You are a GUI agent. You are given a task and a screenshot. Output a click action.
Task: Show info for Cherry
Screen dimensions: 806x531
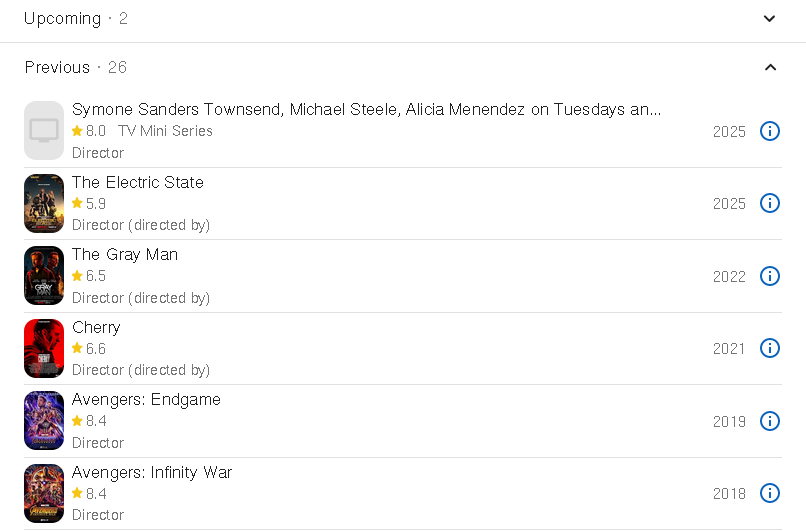(770, 348)
